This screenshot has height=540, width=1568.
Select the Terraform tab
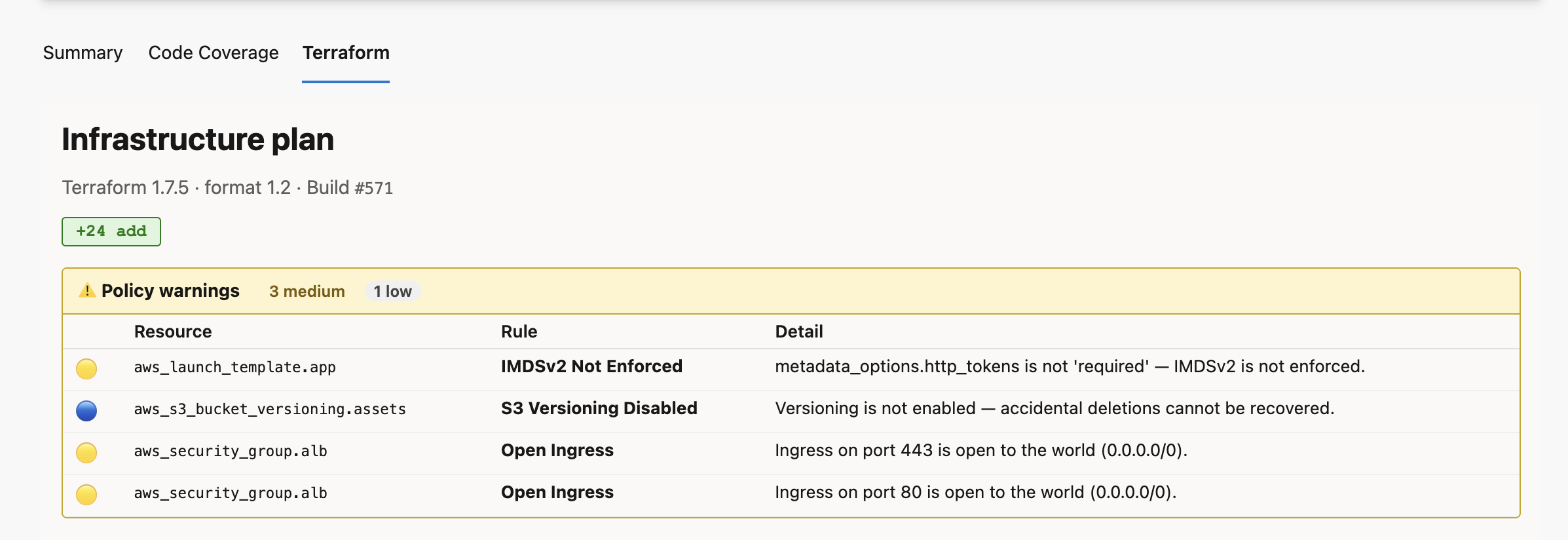(346, 52)
